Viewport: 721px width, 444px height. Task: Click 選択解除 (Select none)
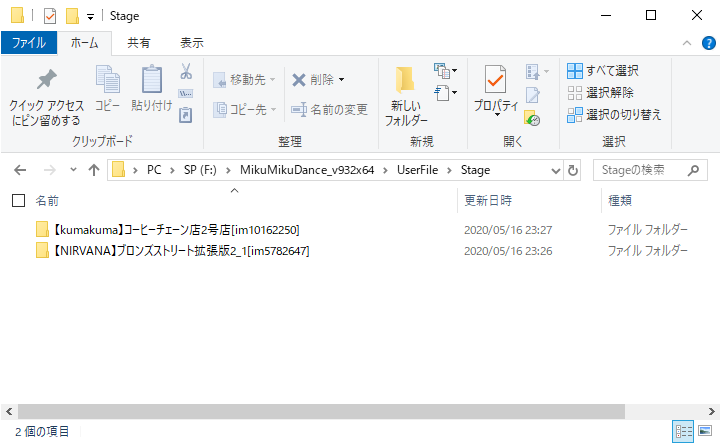pos(601,93)
